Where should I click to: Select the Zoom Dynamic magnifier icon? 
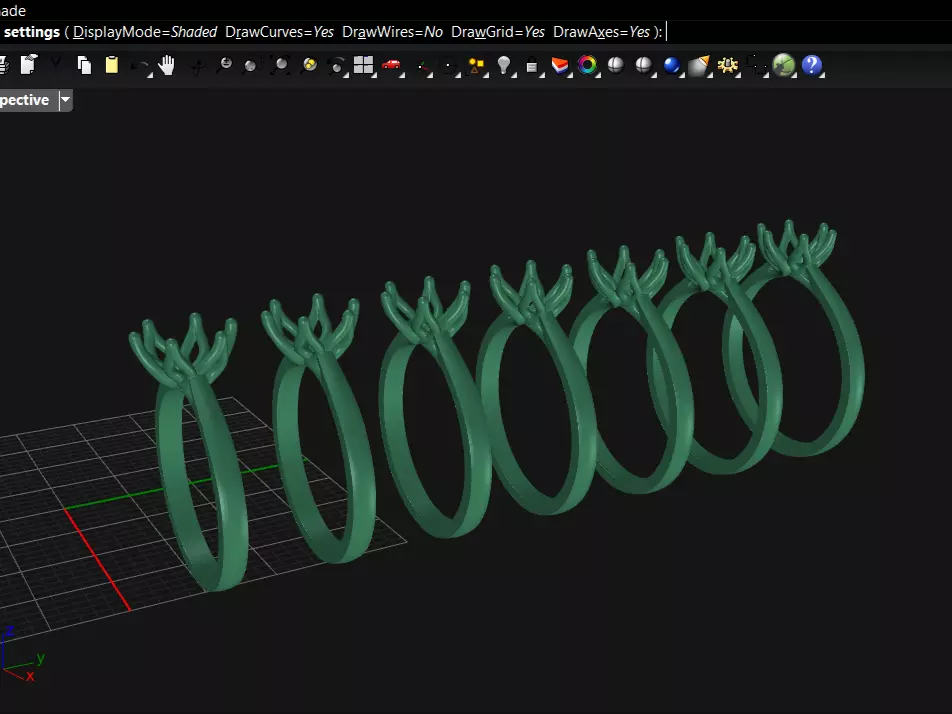tap(225, 65)
